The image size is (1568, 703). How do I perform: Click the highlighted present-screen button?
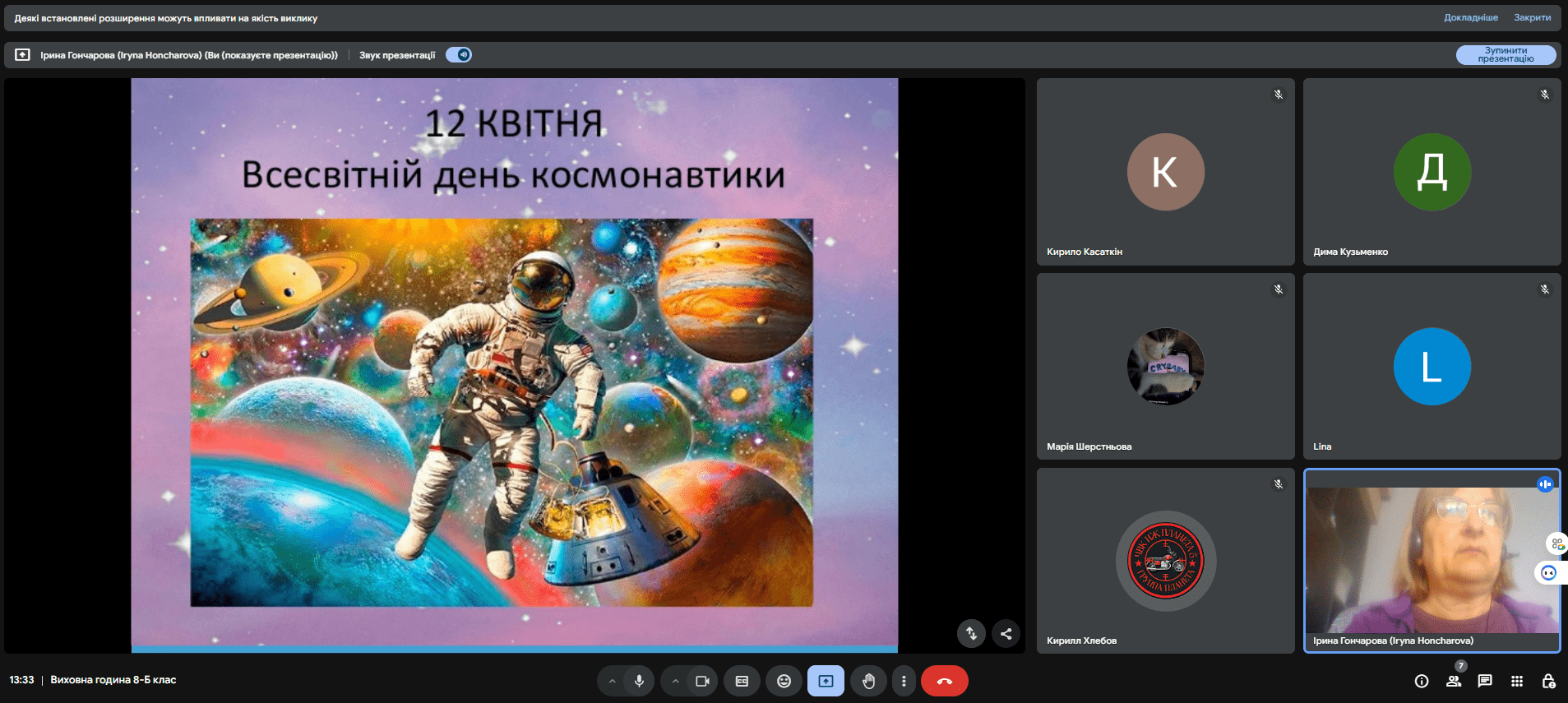click(826, 681)
